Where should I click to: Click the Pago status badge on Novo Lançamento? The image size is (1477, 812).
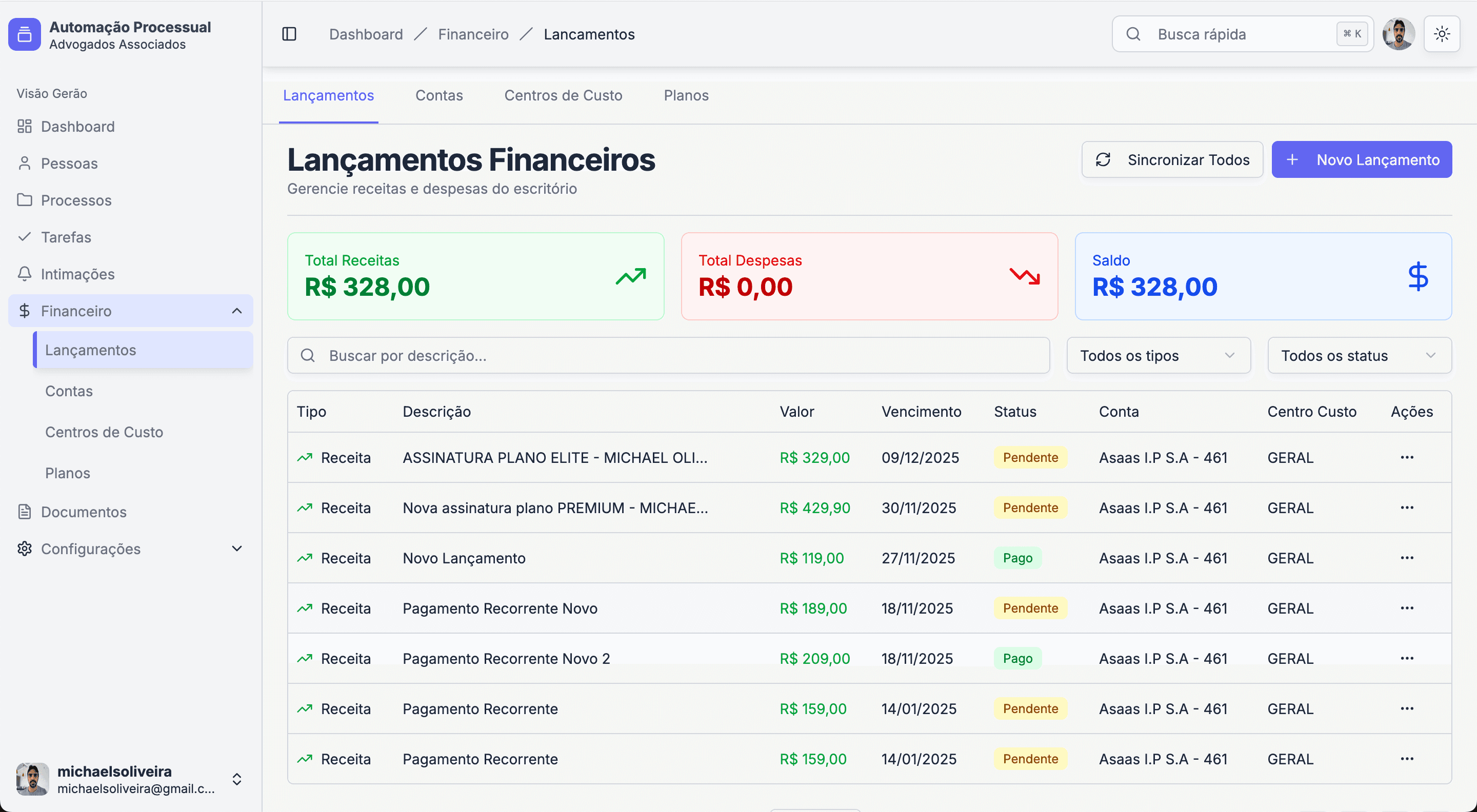1017,558
